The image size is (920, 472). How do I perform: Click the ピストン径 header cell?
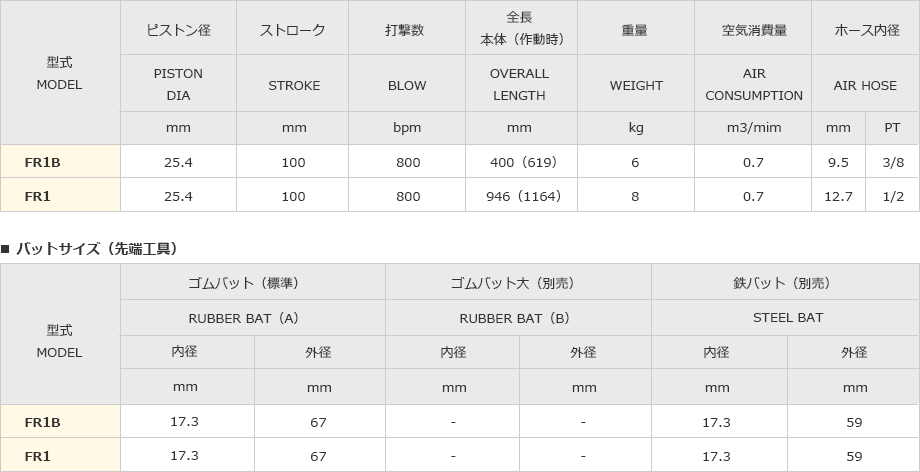[x=178, y=30]
